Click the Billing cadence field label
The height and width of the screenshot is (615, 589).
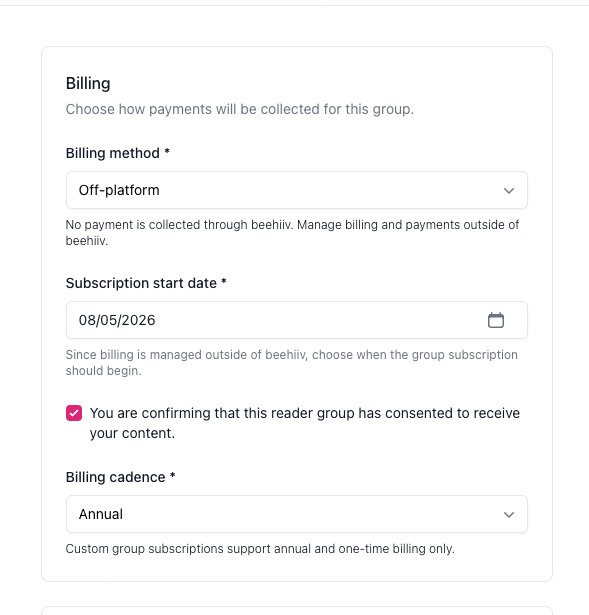click(x=115, y=477)
